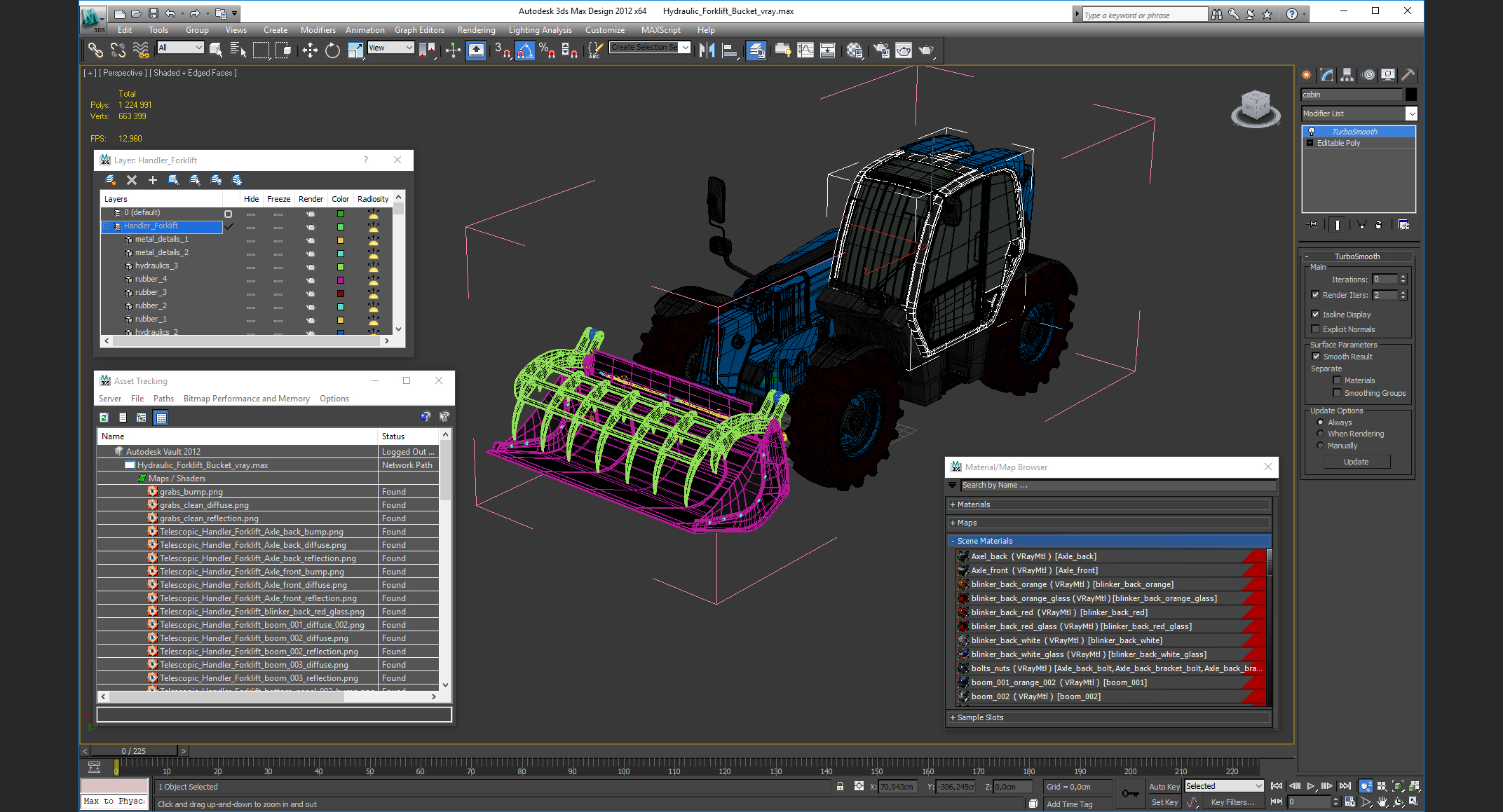Viewport: 1503px width, 812px height.
Task: Choose the Select and Move tool
Action: [x=309, y=50]
